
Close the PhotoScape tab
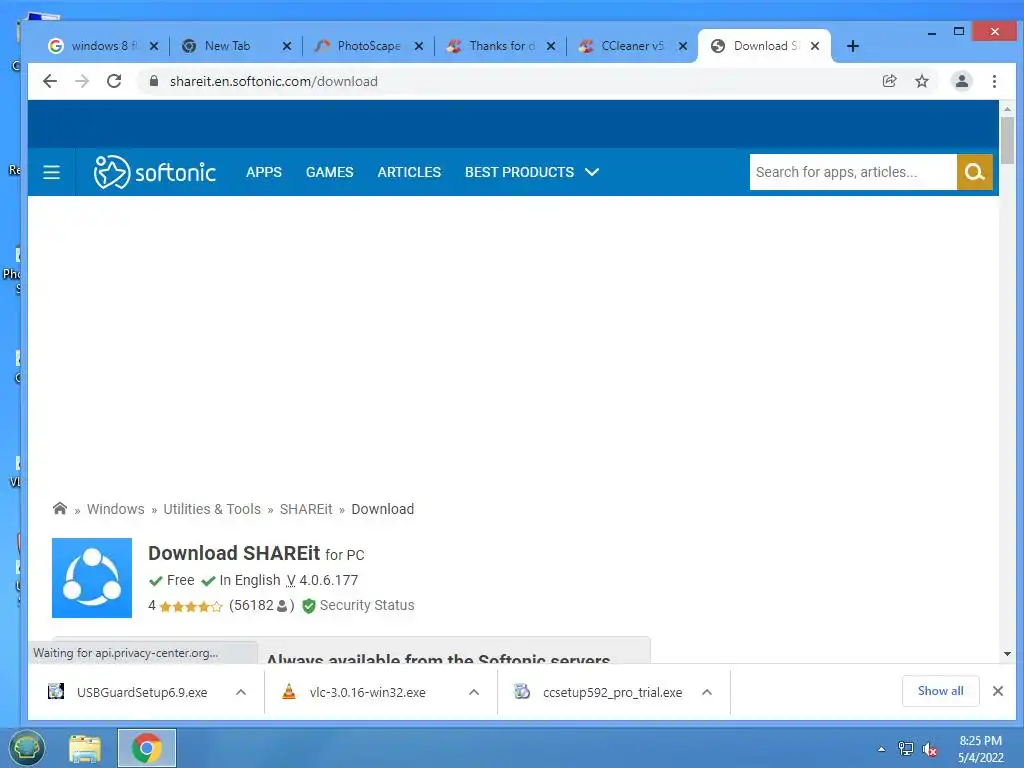(419, 46)
